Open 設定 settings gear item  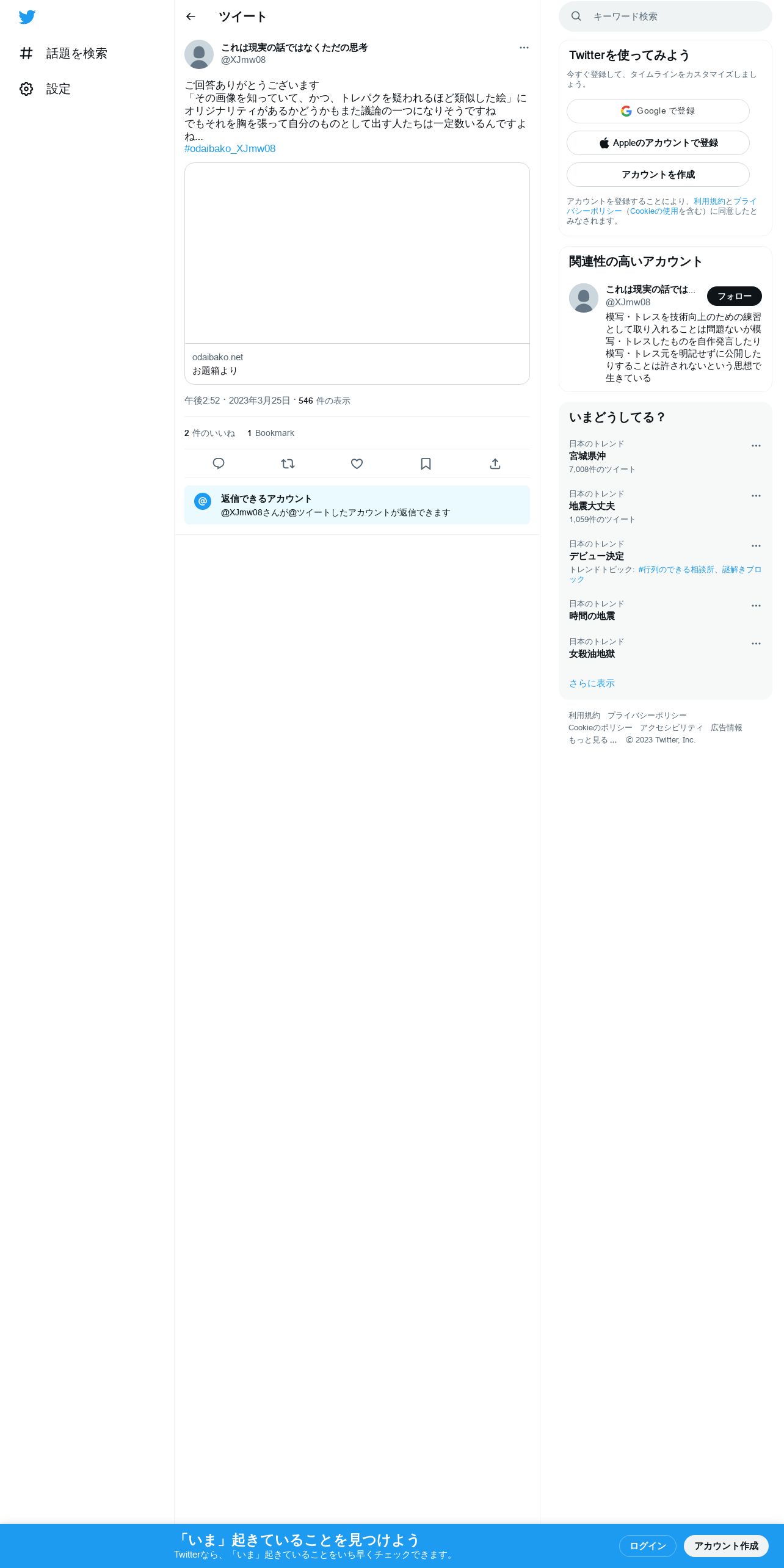(45, 89)
